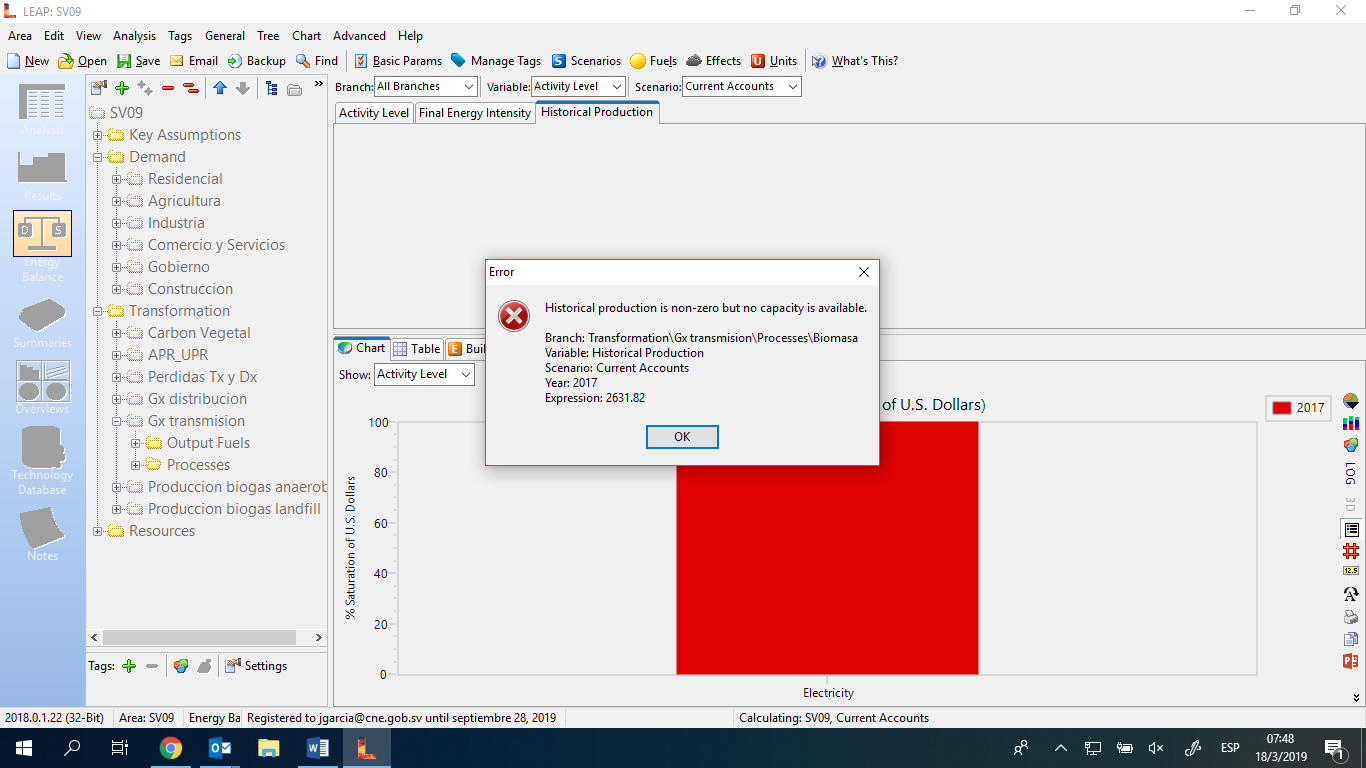1366x768 pixels.
Task: Open the Tags menu in the menu bar
Action: [x=180, y=36]
